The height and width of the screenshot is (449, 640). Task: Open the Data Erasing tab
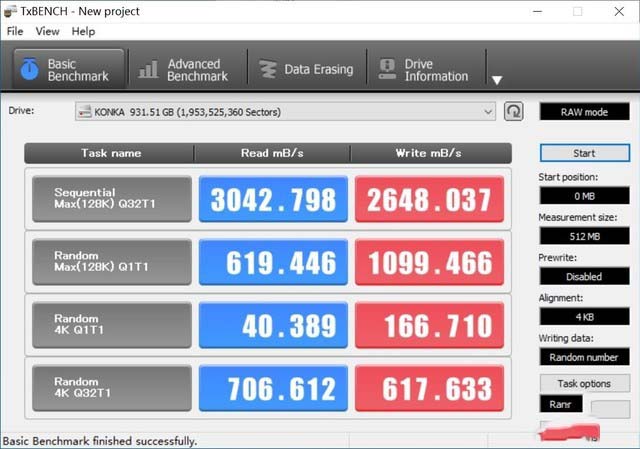click(x=307, y=69)
